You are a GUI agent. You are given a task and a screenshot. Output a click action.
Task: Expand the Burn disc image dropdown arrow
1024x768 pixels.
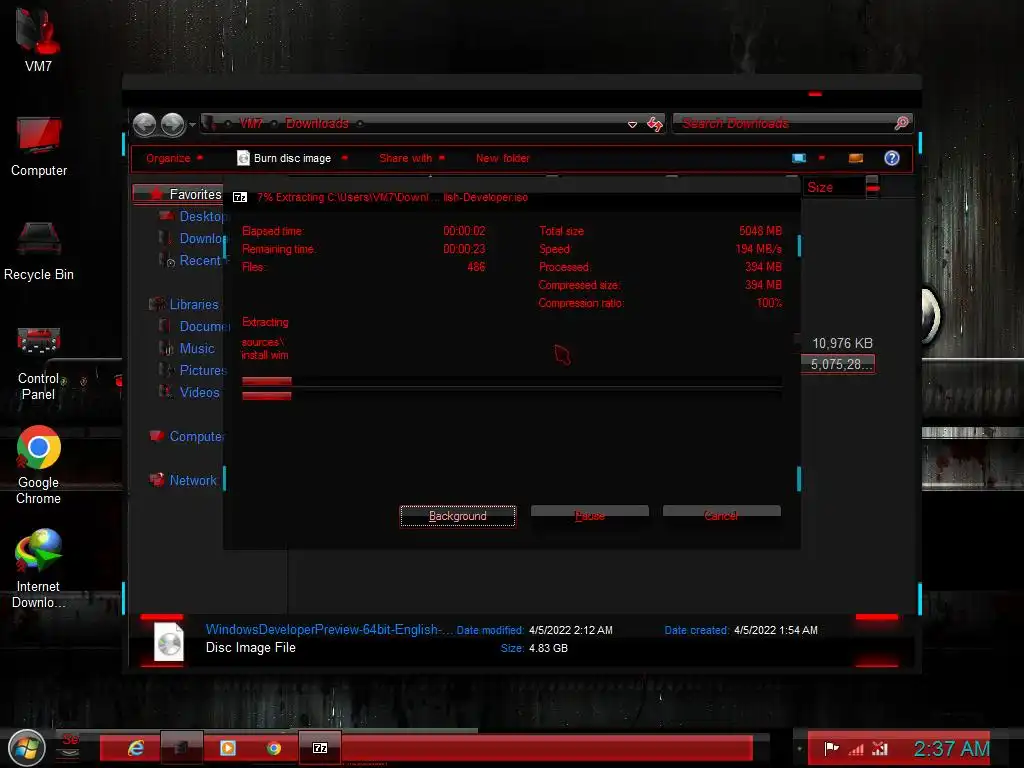(344, 158)
